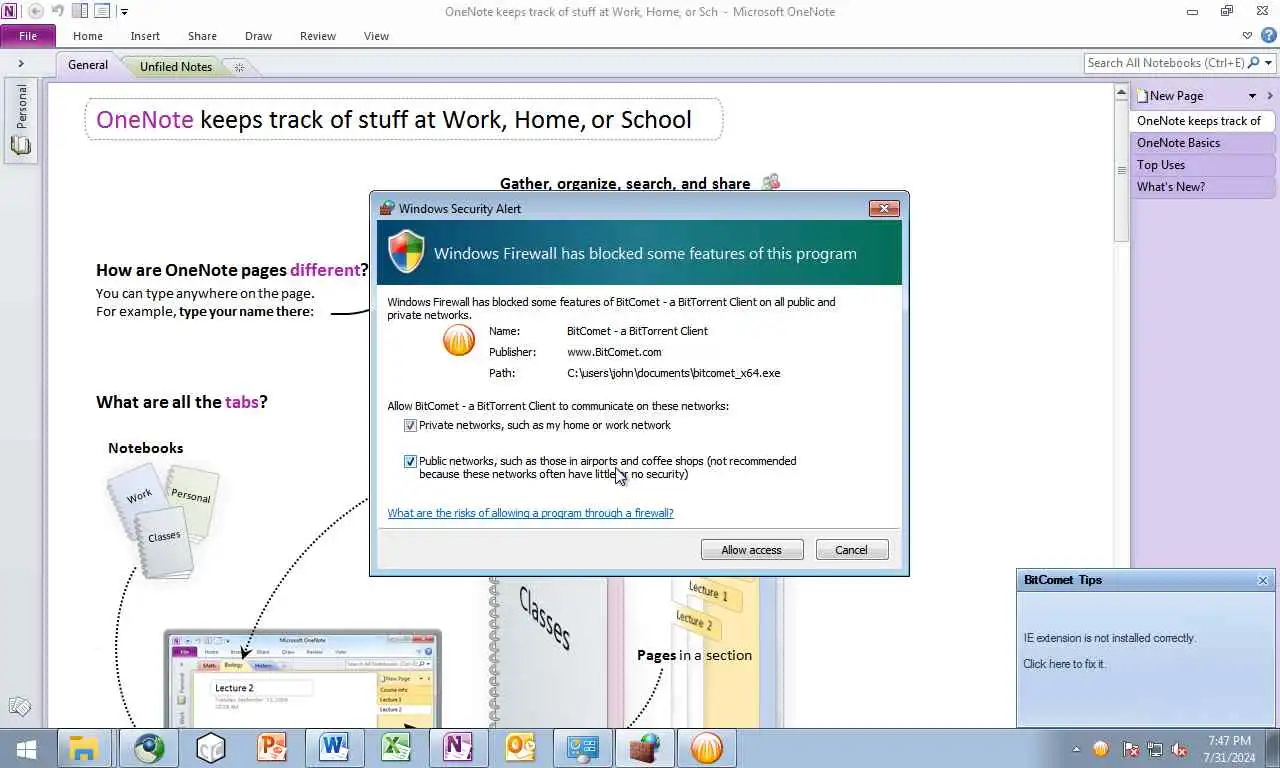Screen dimensions: 1280x768
Task: Click the Search All Notebooks field
Action: [1165, 63]
